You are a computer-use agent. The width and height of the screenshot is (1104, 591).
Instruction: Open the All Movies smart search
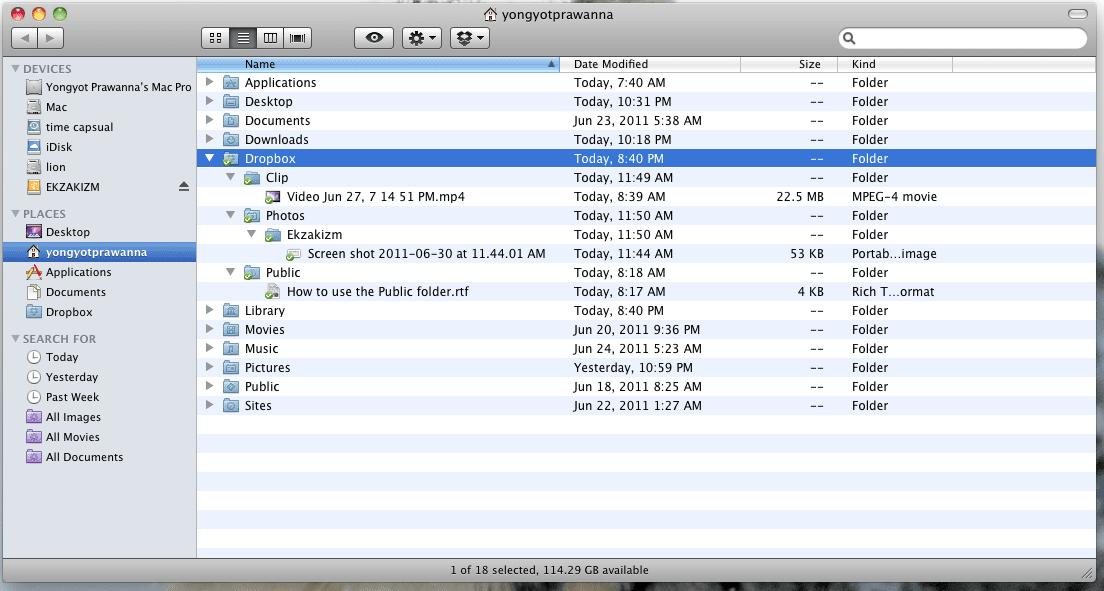coord(63,437)
